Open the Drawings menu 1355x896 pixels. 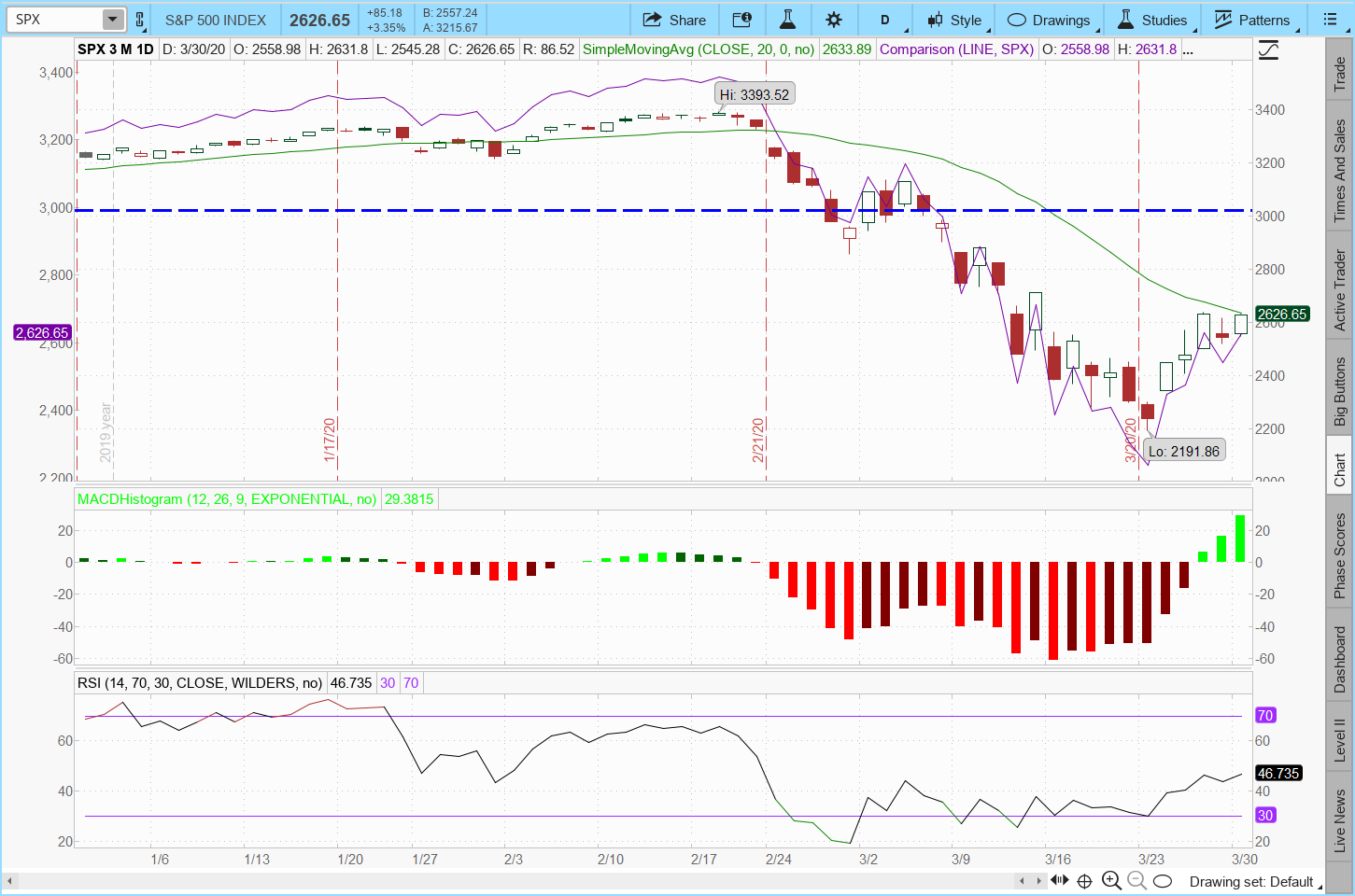[1049, 20]
